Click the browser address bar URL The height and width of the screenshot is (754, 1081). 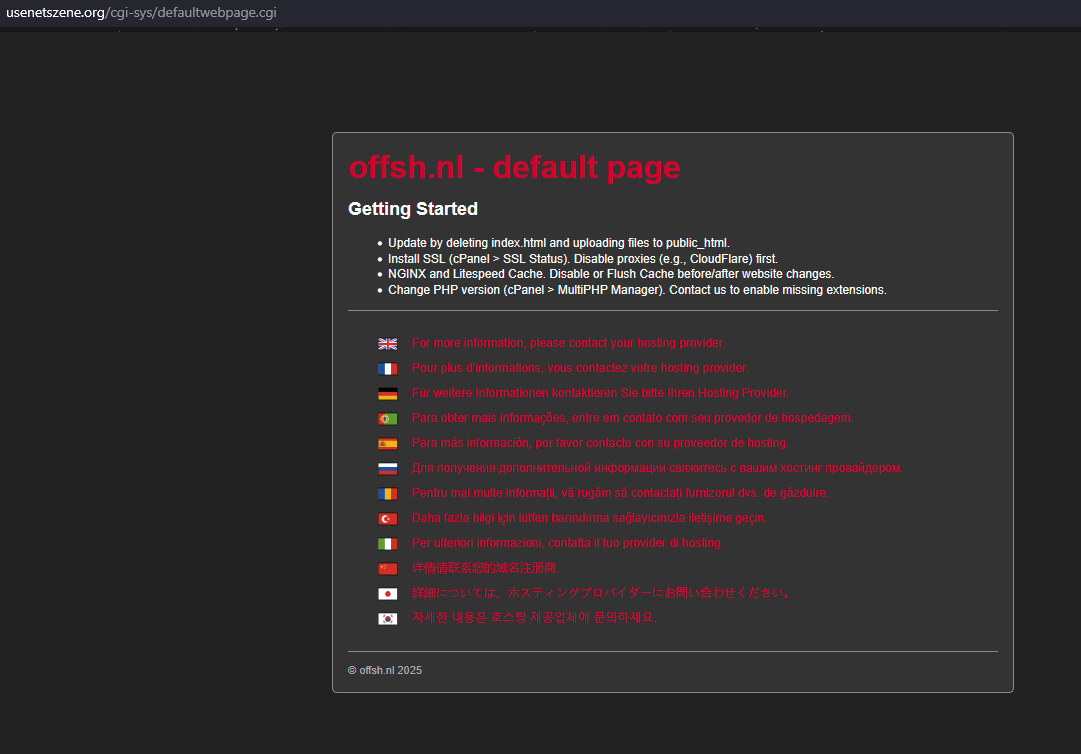pos(141,13)
